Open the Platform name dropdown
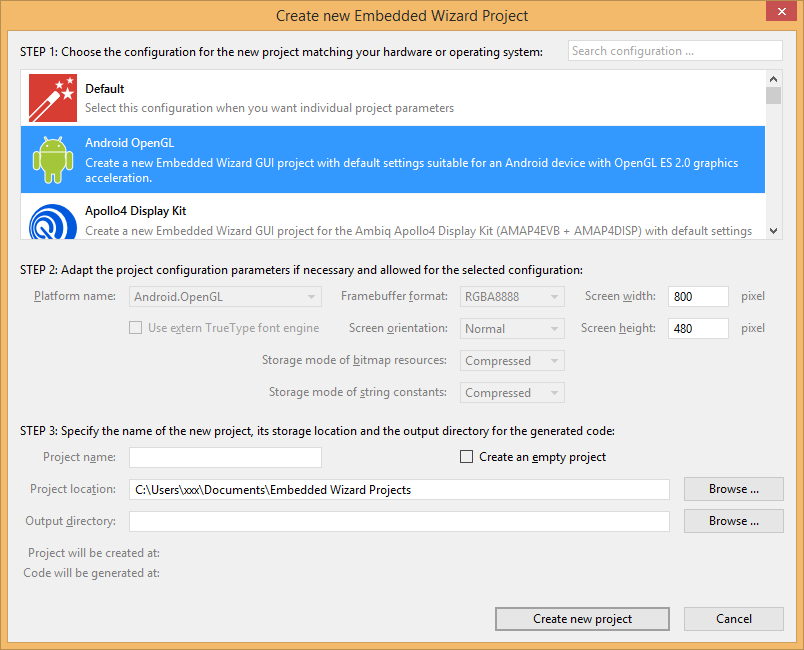This screenshot has height=650, width=804. (225, 297)
